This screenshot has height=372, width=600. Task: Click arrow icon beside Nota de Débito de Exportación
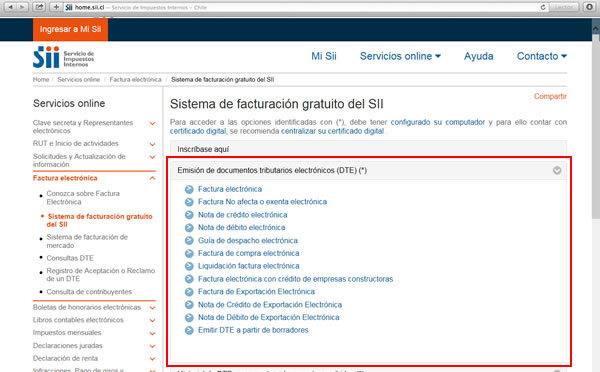pos(189,317)
